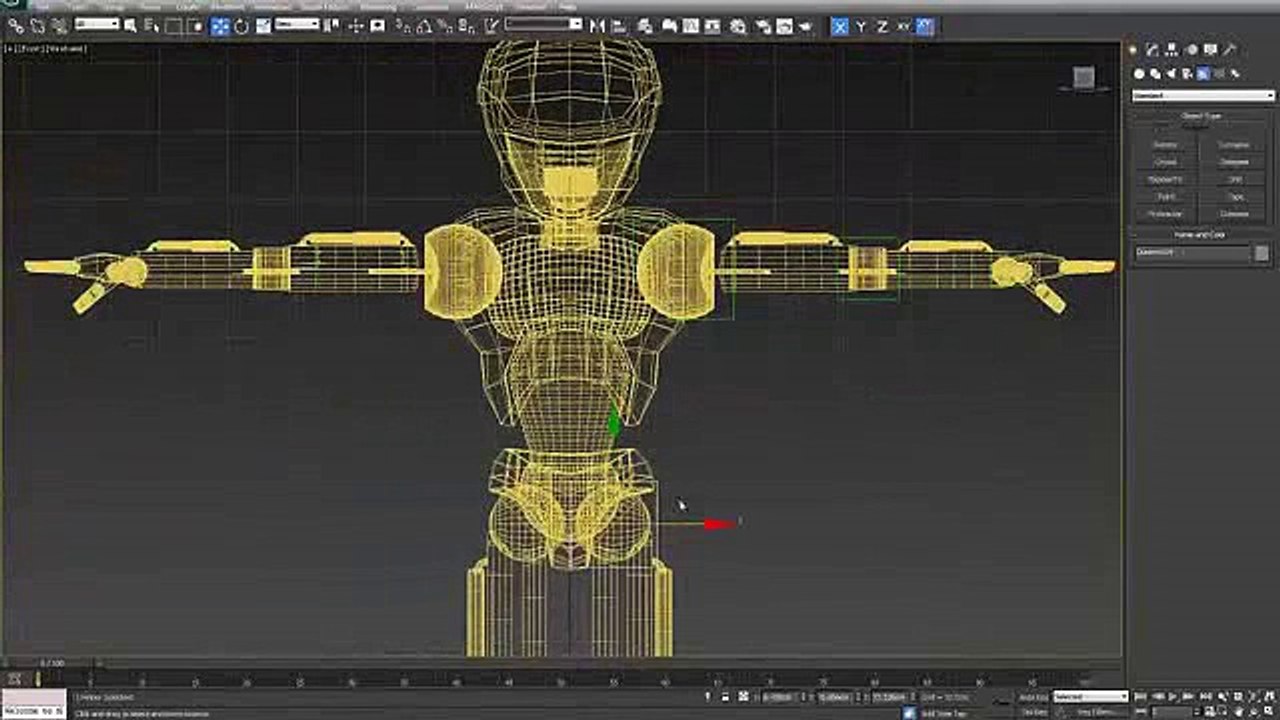Activate the Select and Rotate tool
The height and width of the screenshot is (720, 1280).
pos(241,26)
